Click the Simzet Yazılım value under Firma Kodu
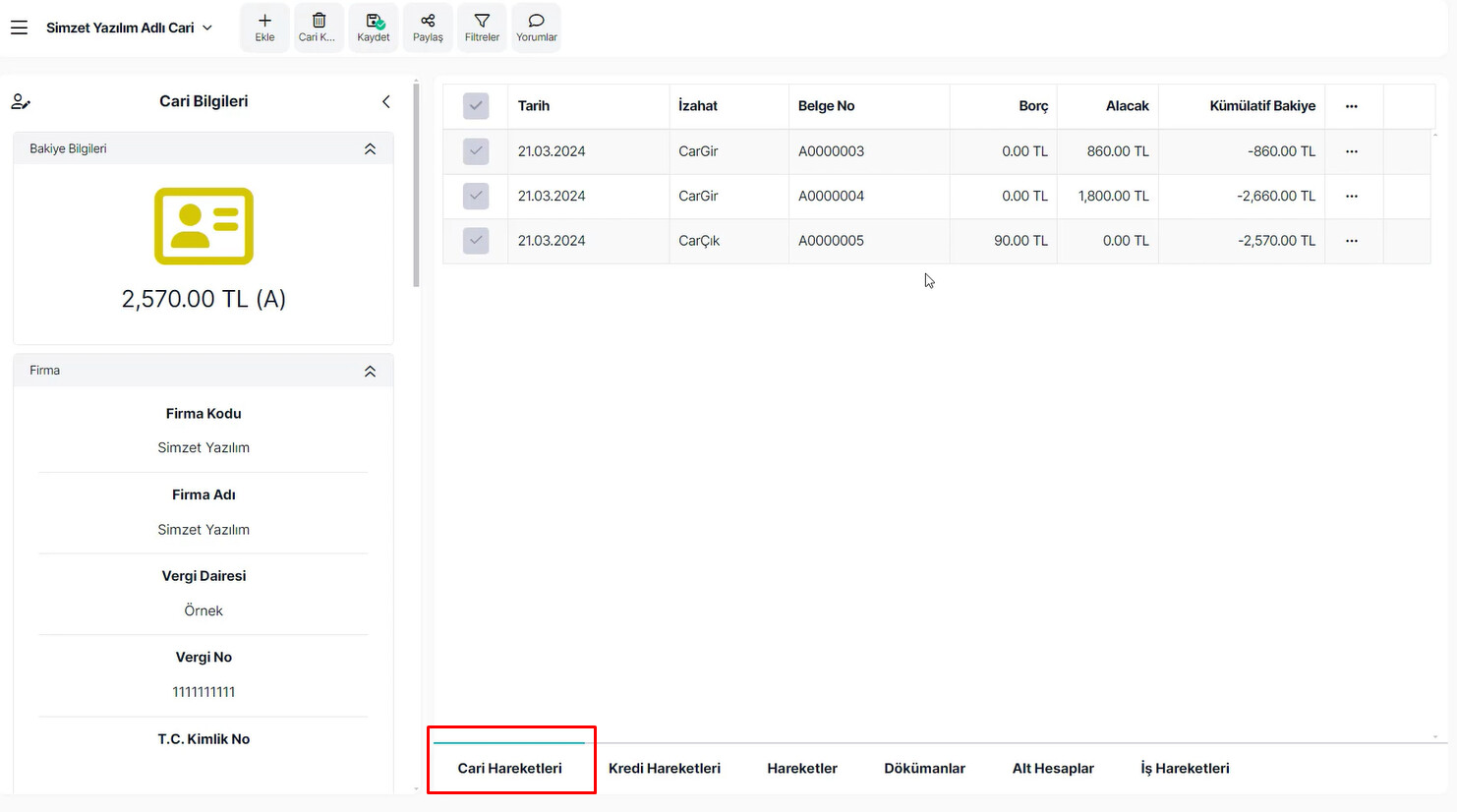 point(204,447)
